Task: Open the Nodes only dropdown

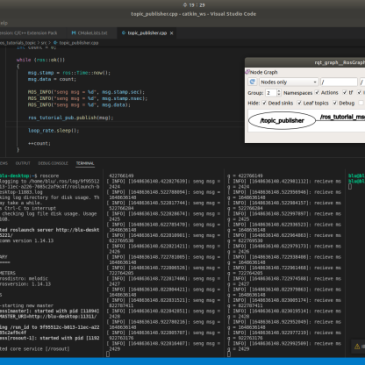Action: pos(288,82)
